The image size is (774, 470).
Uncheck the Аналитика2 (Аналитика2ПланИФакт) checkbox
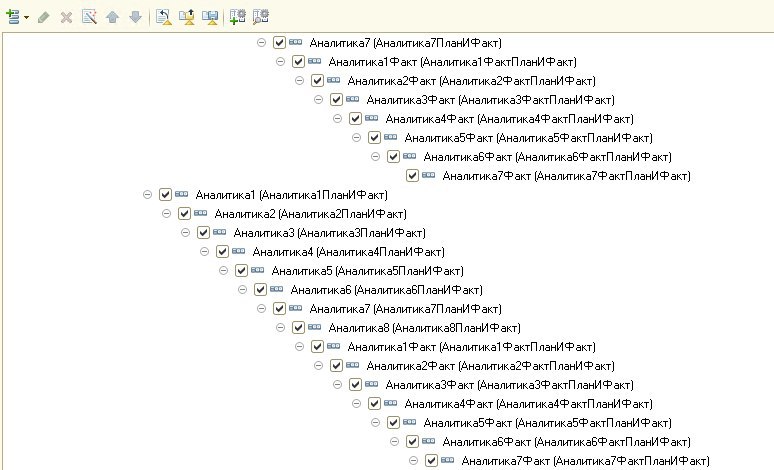[x=184, y=213]
